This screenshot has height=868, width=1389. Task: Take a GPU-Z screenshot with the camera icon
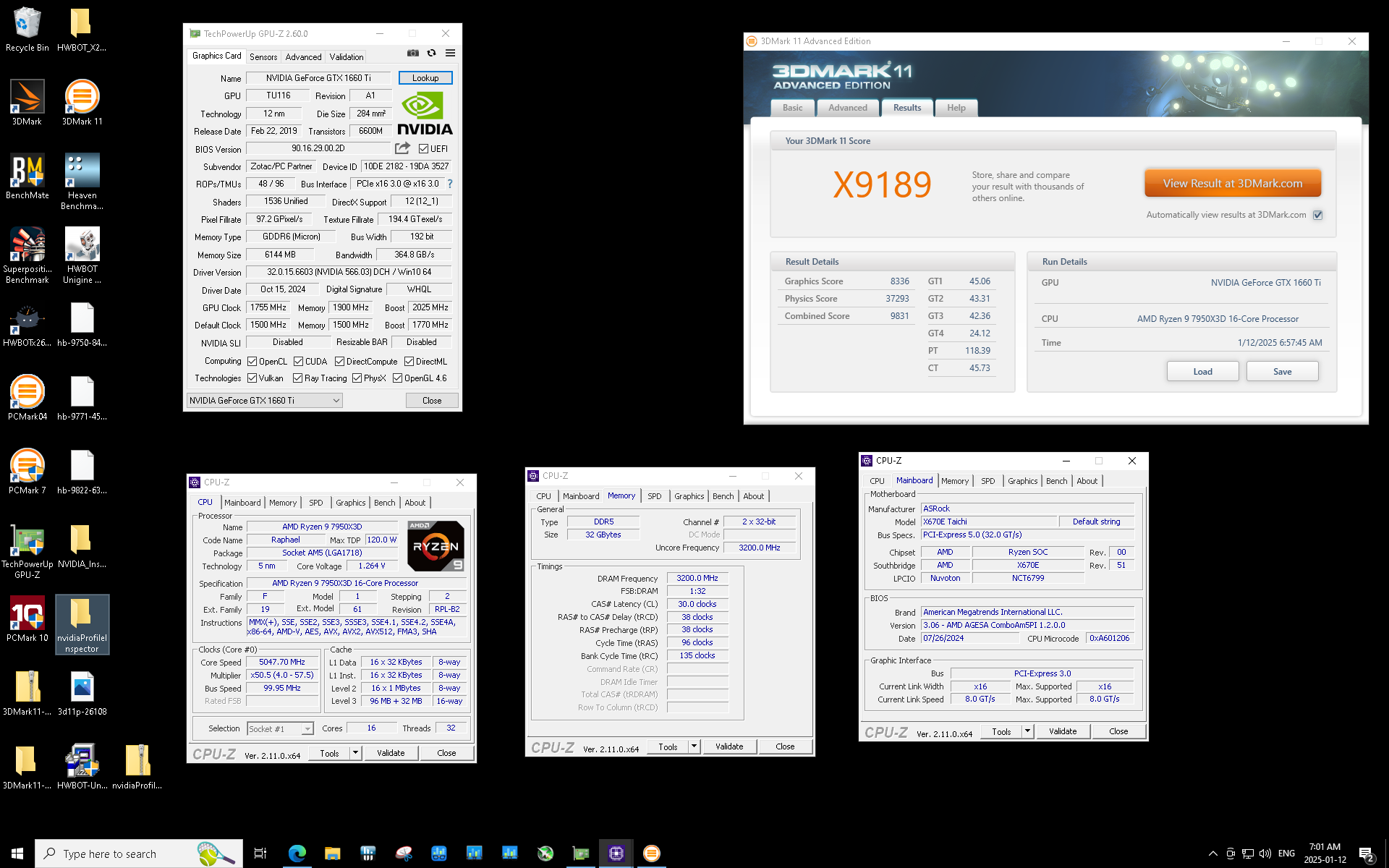[x=412, y=53]
